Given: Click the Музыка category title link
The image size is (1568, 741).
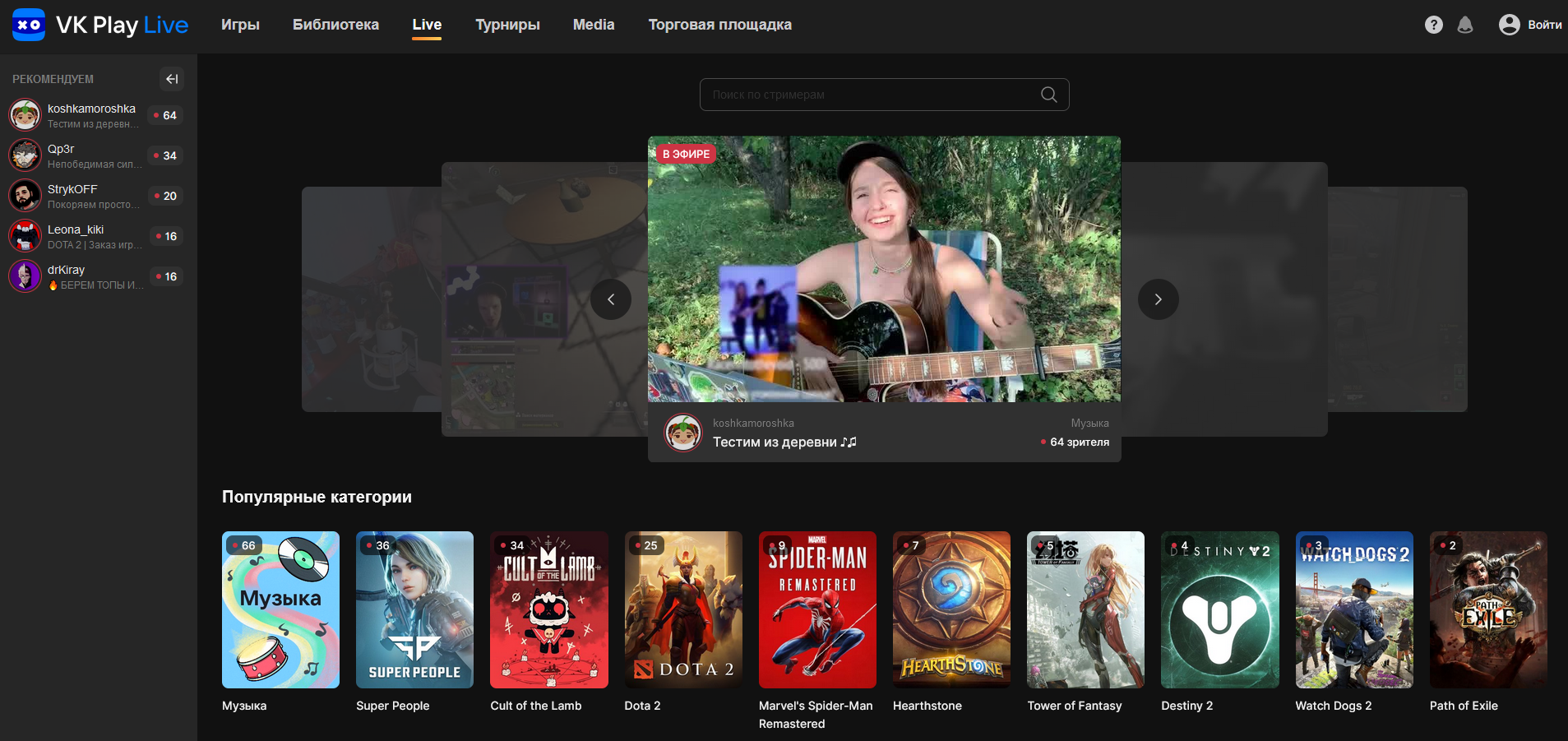Looking at the screenshot, I should 244,706.
